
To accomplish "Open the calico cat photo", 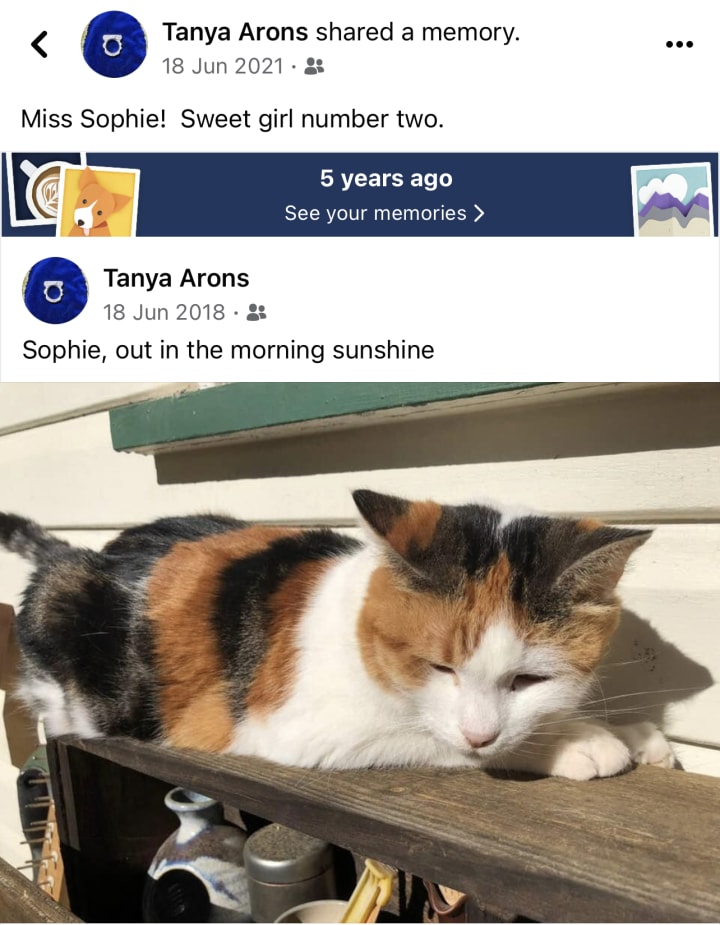I will tap(360, 652).
